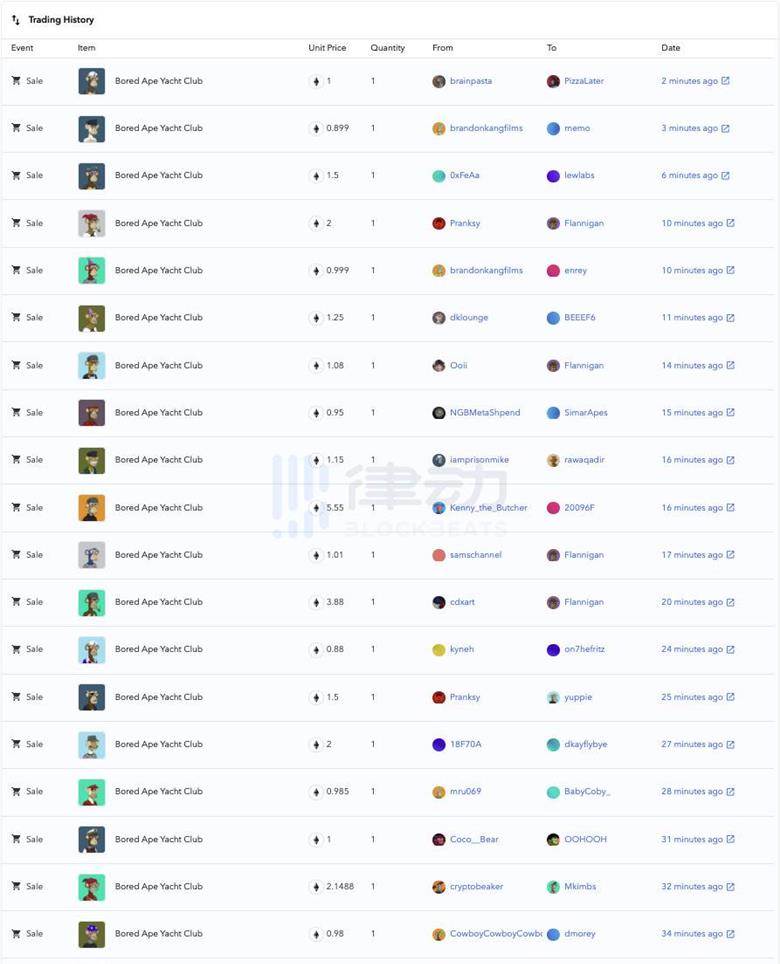
Task: Open Bored Ape Yacht Club item in 0xFeAa row
Action: 159,175
